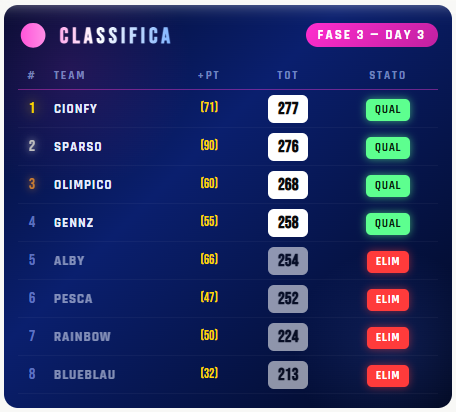Click the ELIM badge for BLUEBLAU
This screenshot has width=456, height=412.
pos(388,376)
